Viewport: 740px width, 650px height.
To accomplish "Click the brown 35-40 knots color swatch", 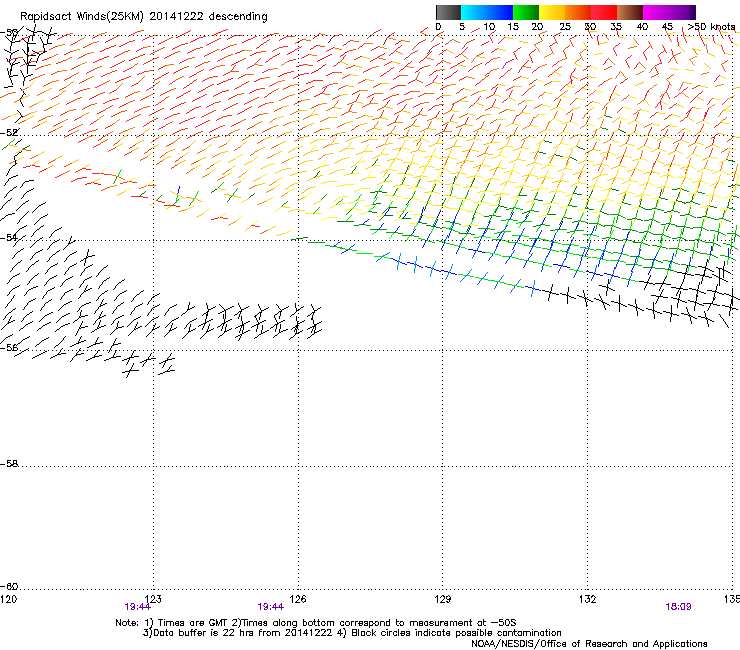I will coord(630,12).
